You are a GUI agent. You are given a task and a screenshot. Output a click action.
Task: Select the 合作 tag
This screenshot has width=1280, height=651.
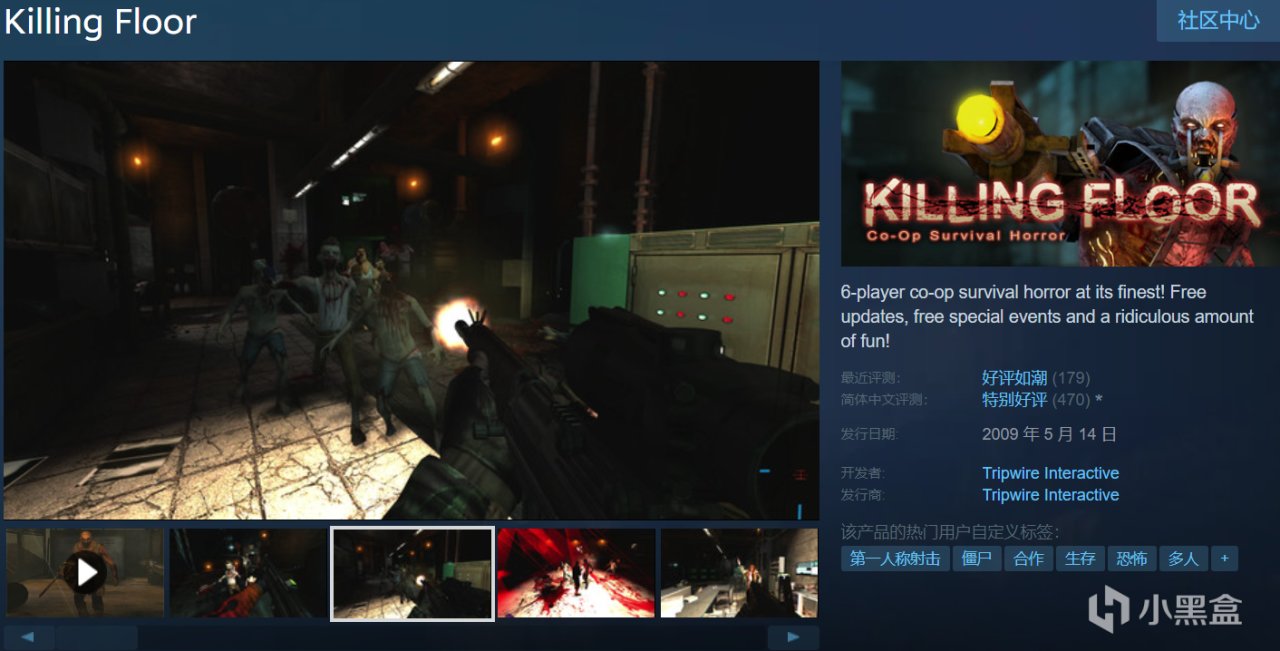[x=1028, y=559]
